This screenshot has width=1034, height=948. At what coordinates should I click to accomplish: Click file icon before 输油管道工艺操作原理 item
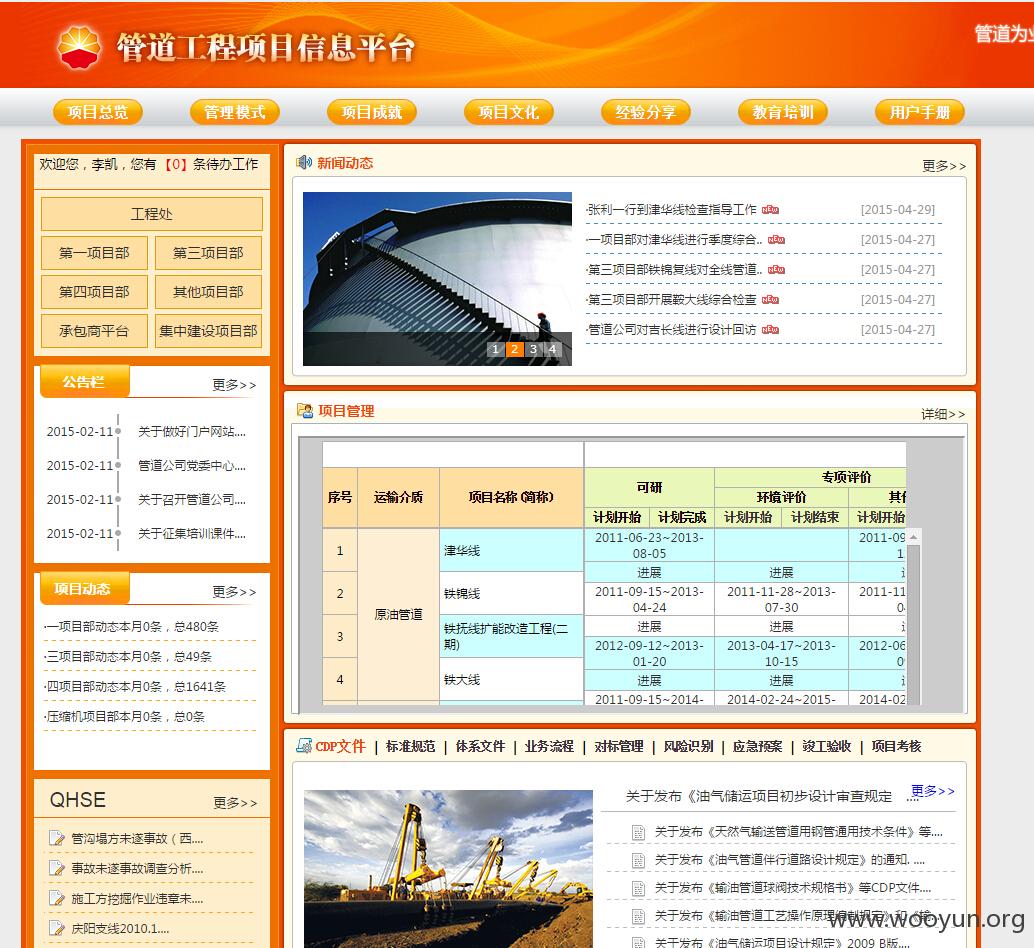point(638,916)
